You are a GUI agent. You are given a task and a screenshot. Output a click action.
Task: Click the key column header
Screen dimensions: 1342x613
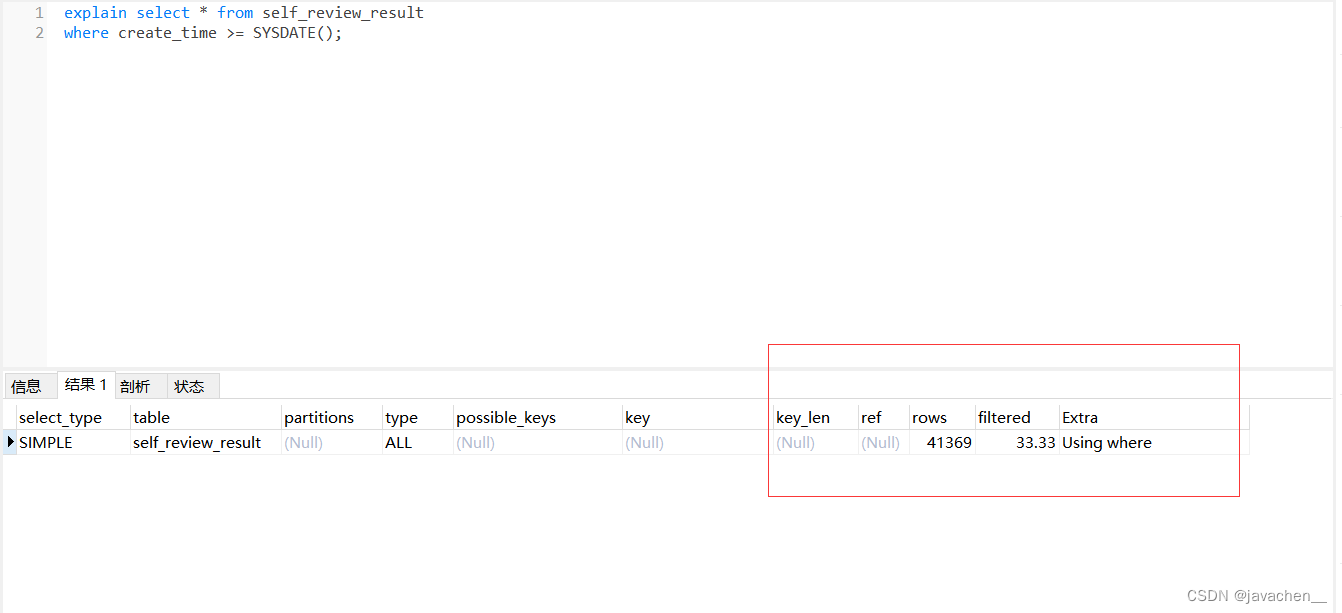pos(637,417)
